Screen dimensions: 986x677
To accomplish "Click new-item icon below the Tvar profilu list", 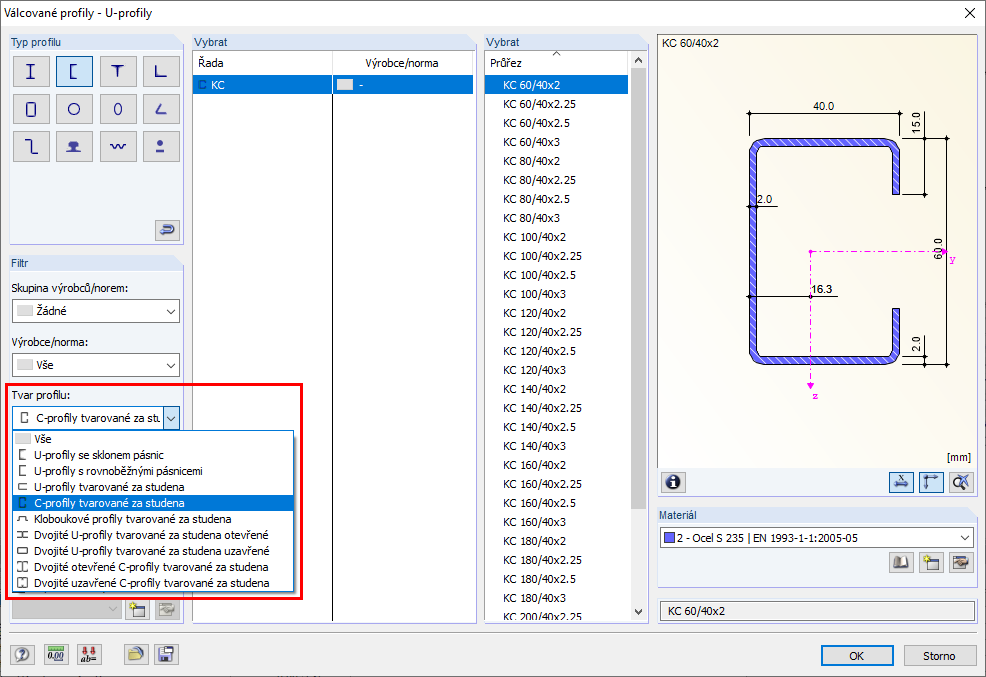I will (x=137, y=608).
